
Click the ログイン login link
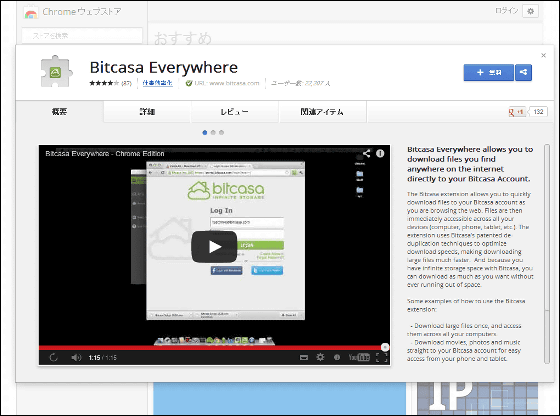(506, 11)
